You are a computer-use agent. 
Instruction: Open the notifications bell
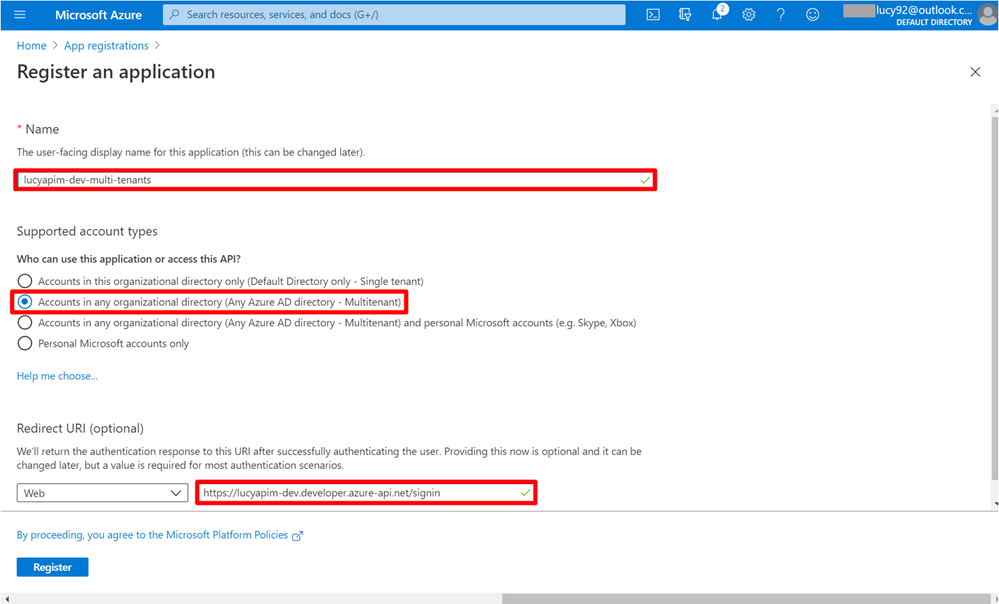[x=717, y=14]
